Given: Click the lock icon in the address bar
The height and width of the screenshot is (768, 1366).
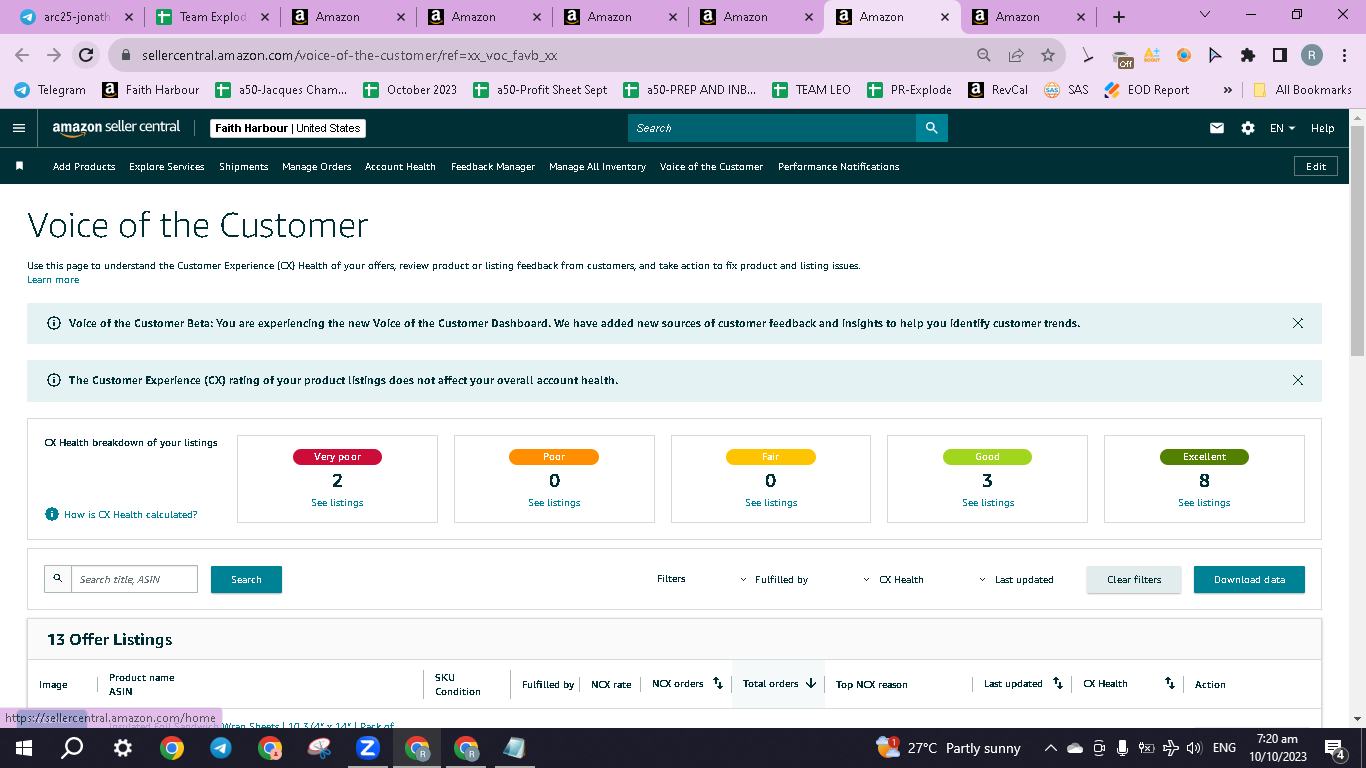Looking at the screenshot, I should pos(127,56).
